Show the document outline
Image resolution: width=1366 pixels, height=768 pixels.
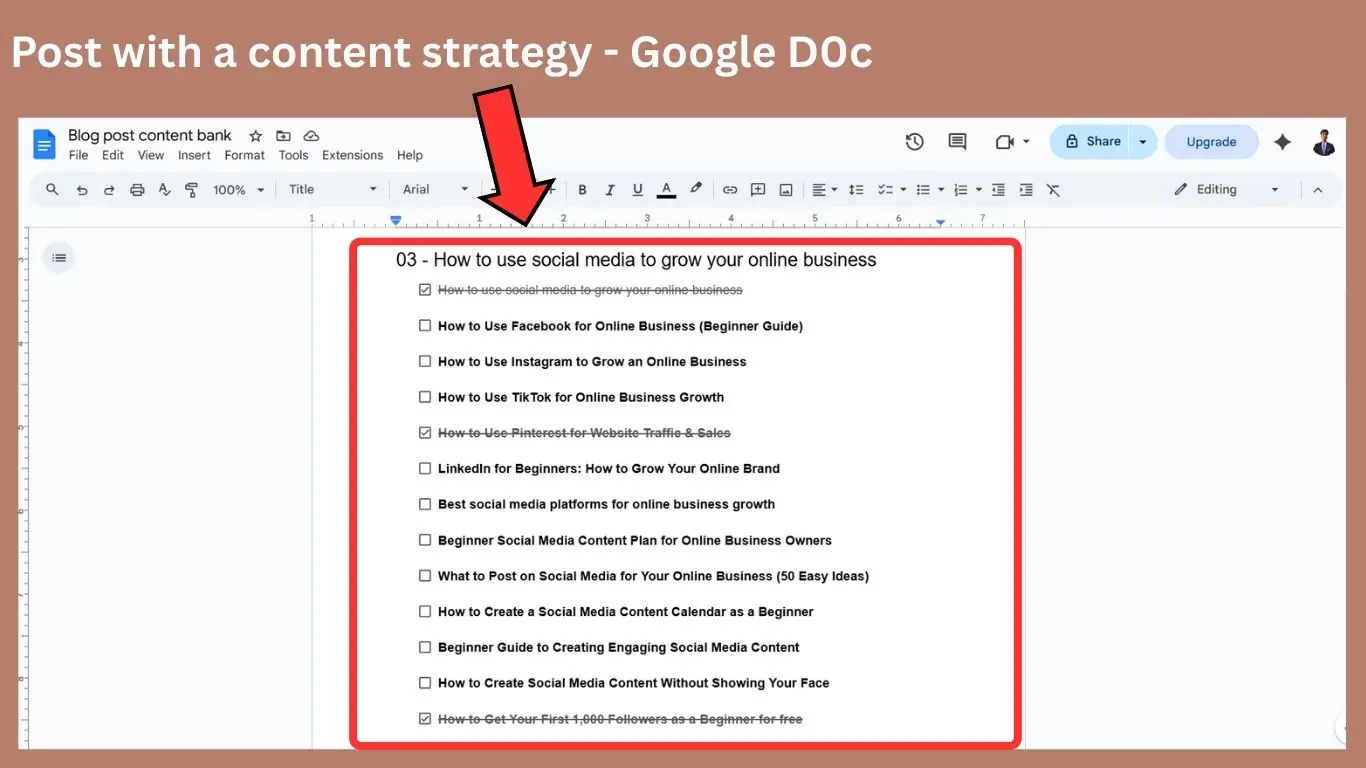pyautogui.click(x=59, y=258)
